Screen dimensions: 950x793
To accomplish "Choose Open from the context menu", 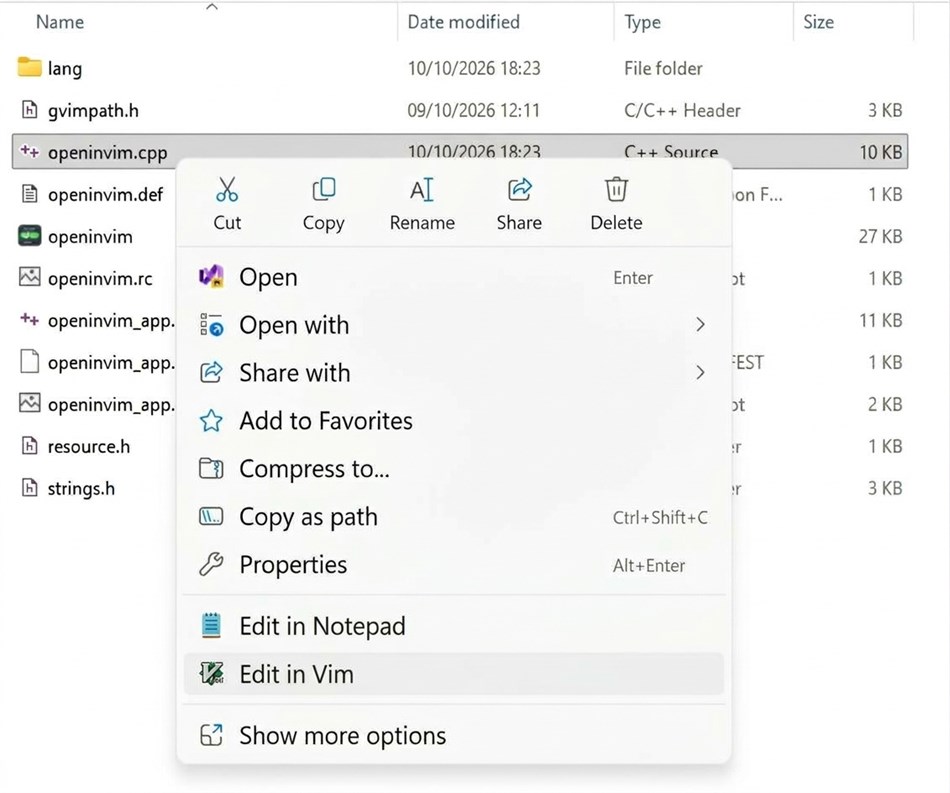I will point(453,277).
